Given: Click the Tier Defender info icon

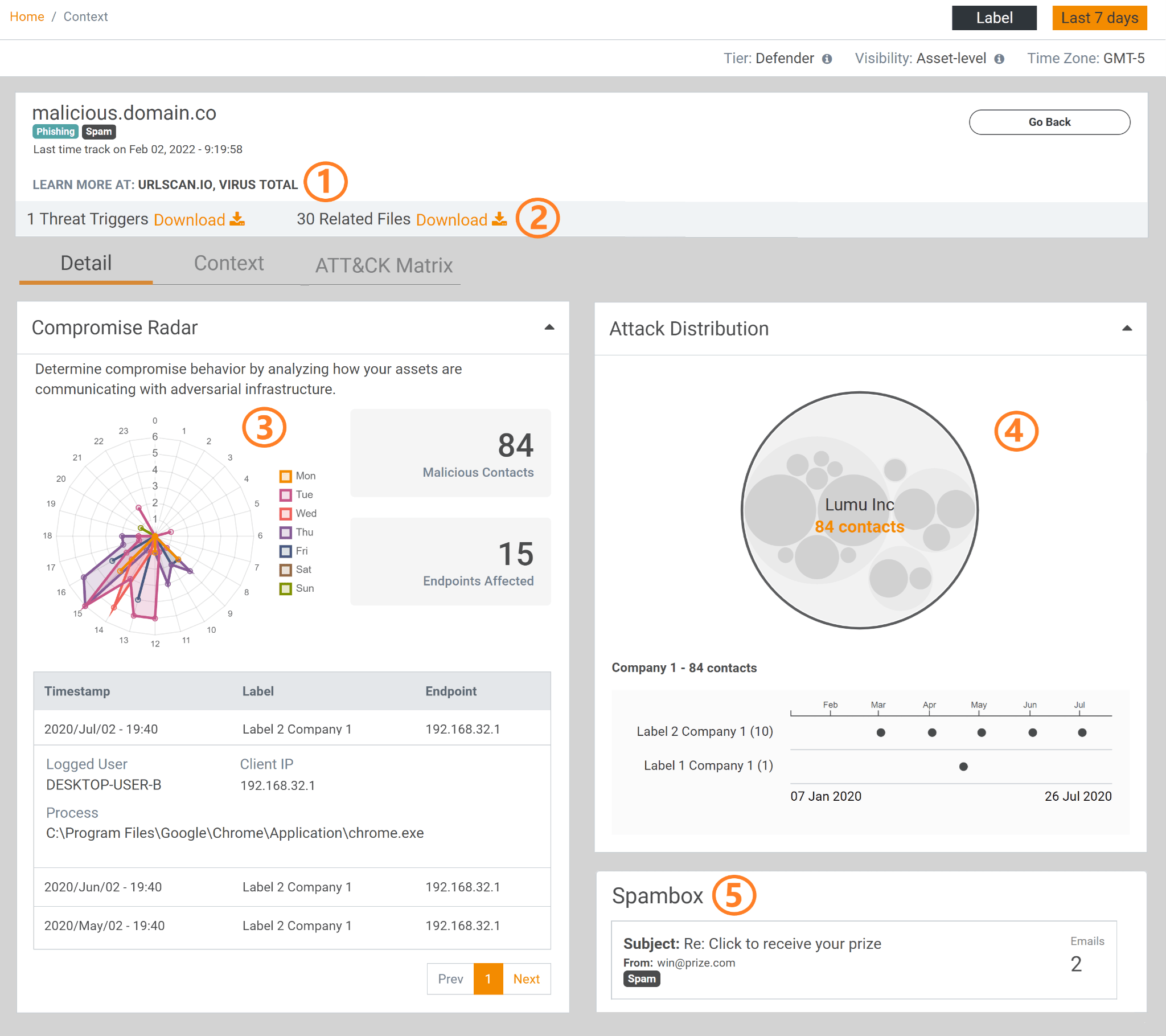Looking at the screenshot, I should [827, 59].
